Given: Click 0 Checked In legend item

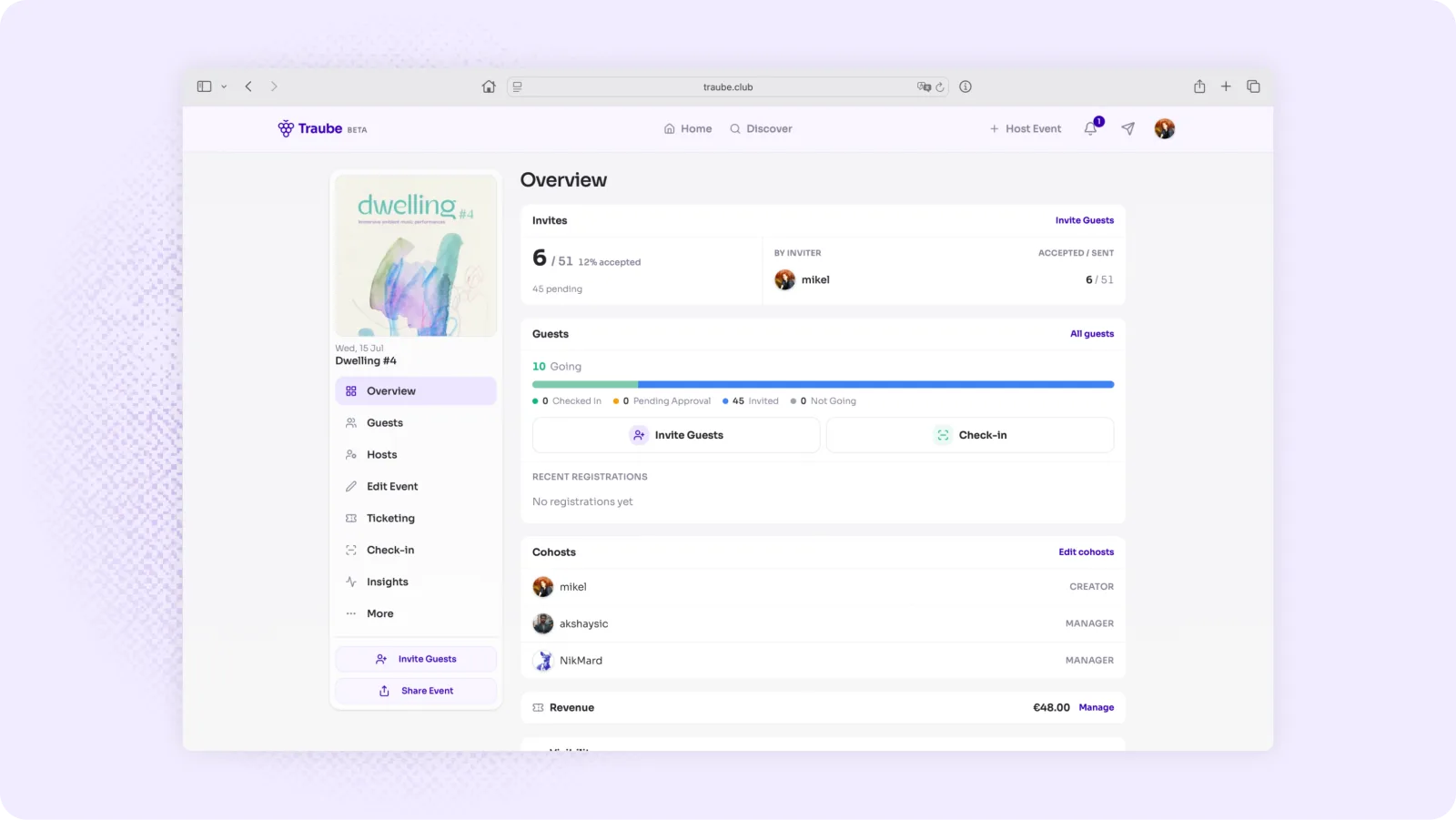Looking at the screenshot, I should (567, 401).
